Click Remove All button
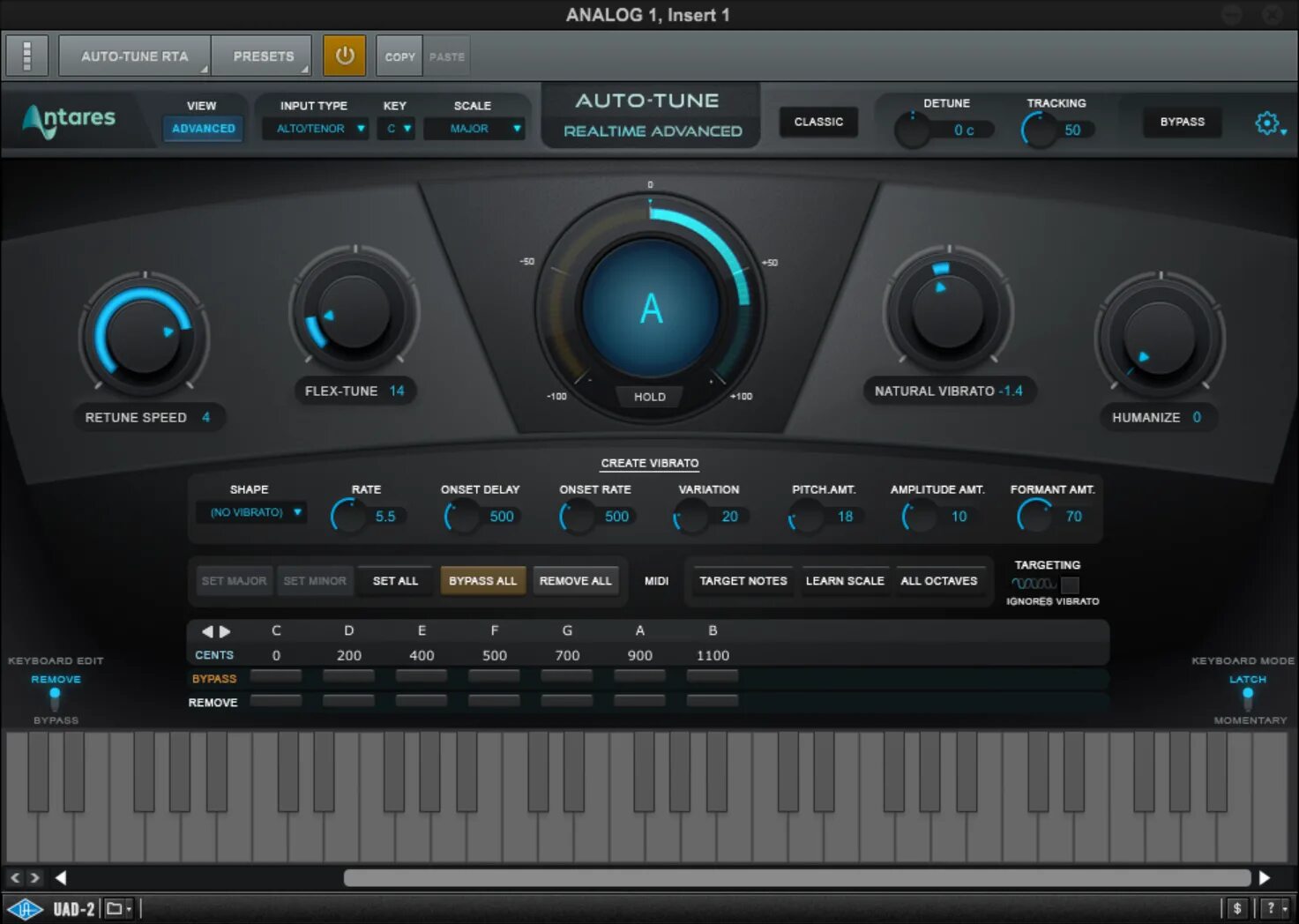This screenshot has width=1299, height=924. (575, 581)
